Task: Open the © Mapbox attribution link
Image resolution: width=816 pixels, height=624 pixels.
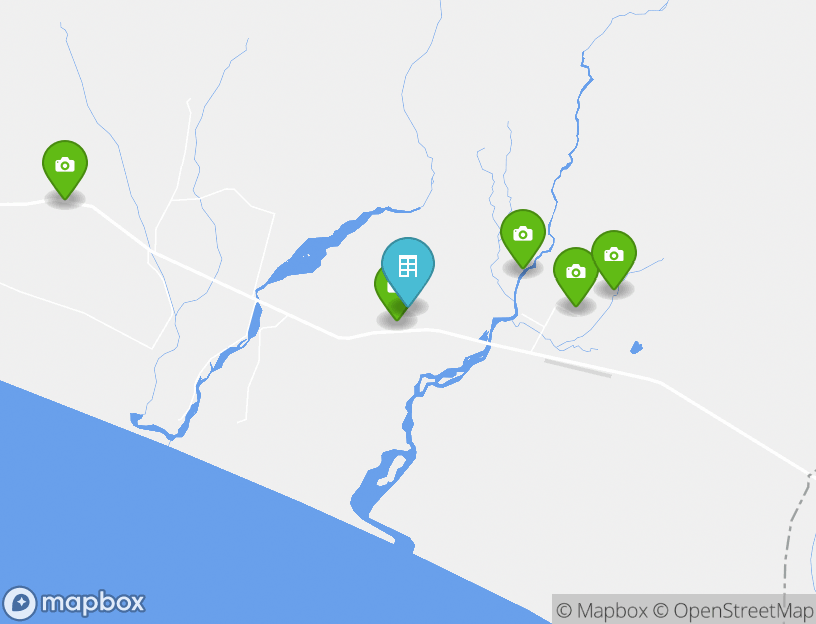Action: (602, 610)
